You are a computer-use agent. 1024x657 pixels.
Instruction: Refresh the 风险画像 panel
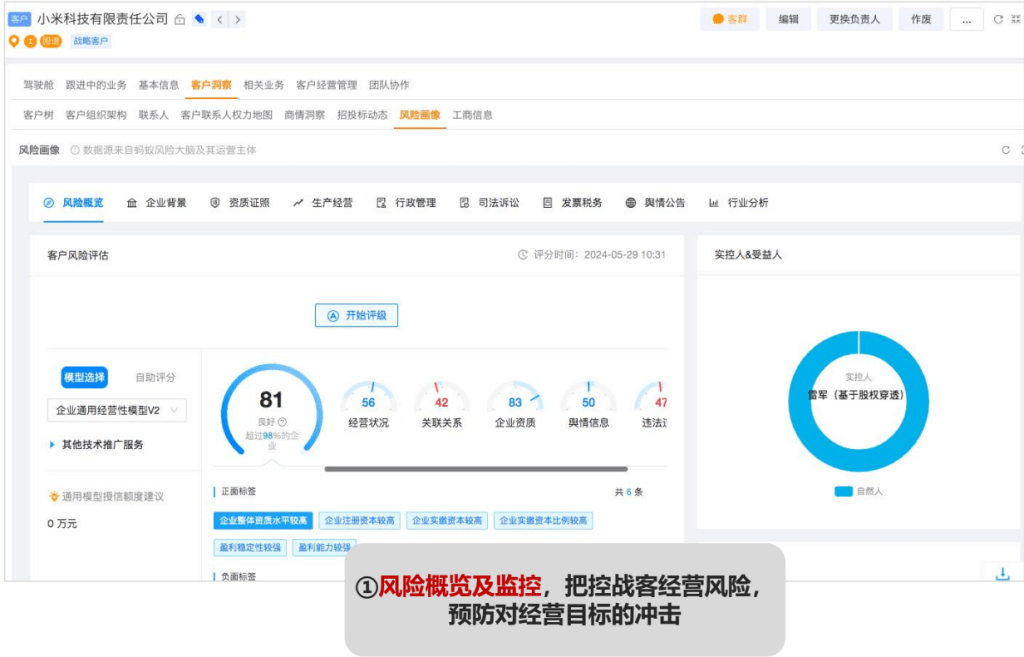click(x=1006, y=150)
